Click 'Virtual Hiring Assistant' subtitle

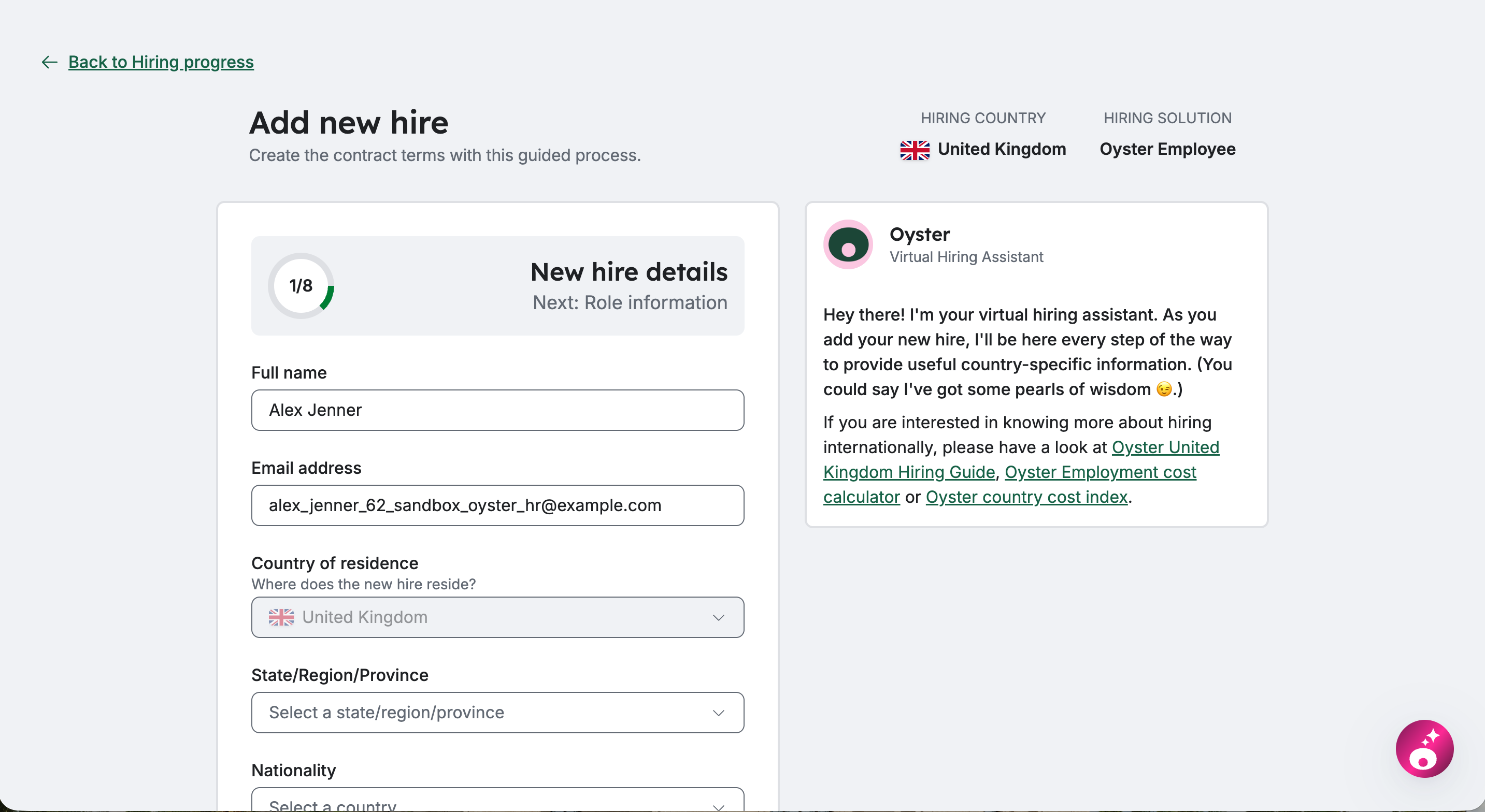[966, 257]
